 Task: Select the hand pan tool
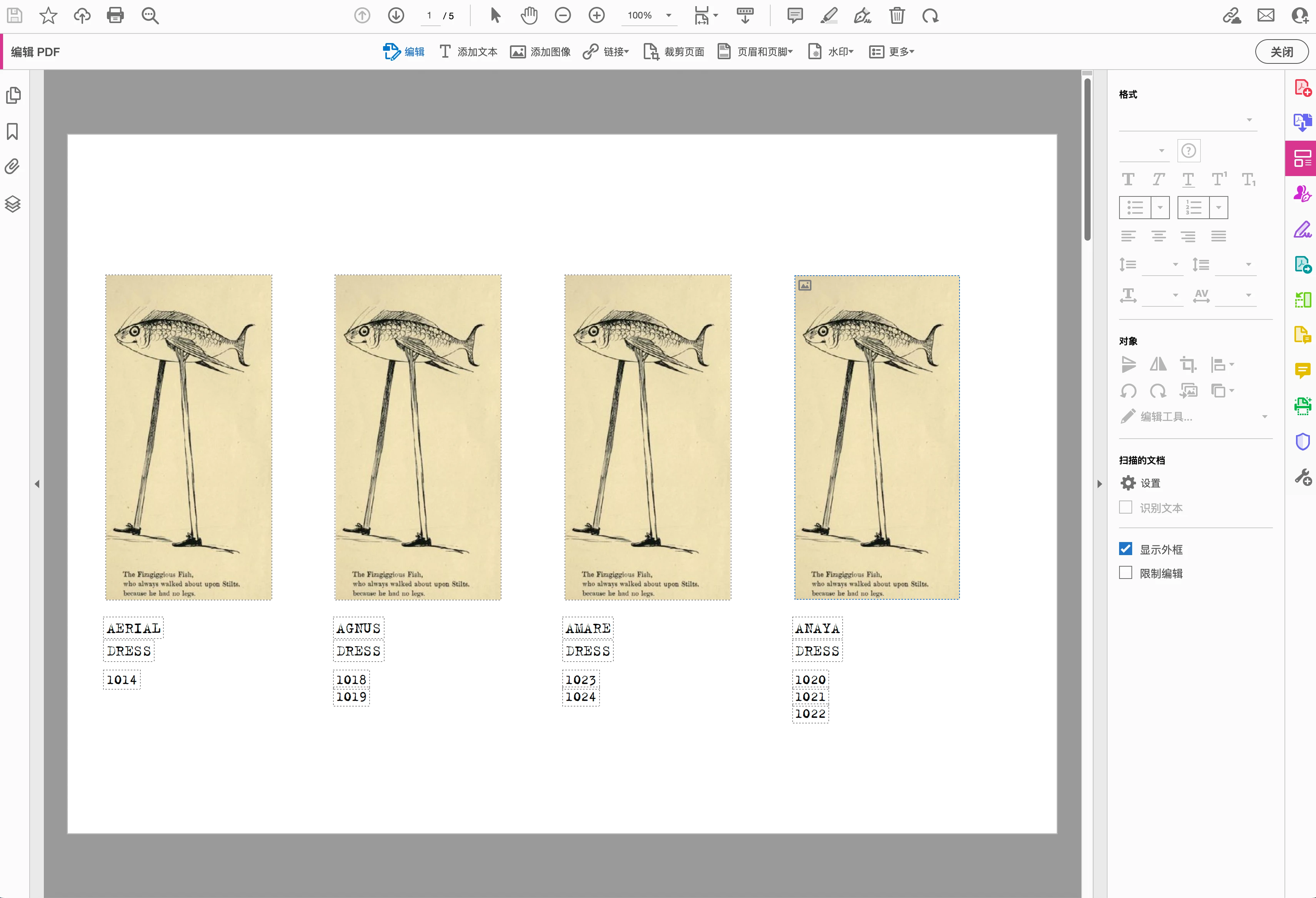tap(529, 15)
